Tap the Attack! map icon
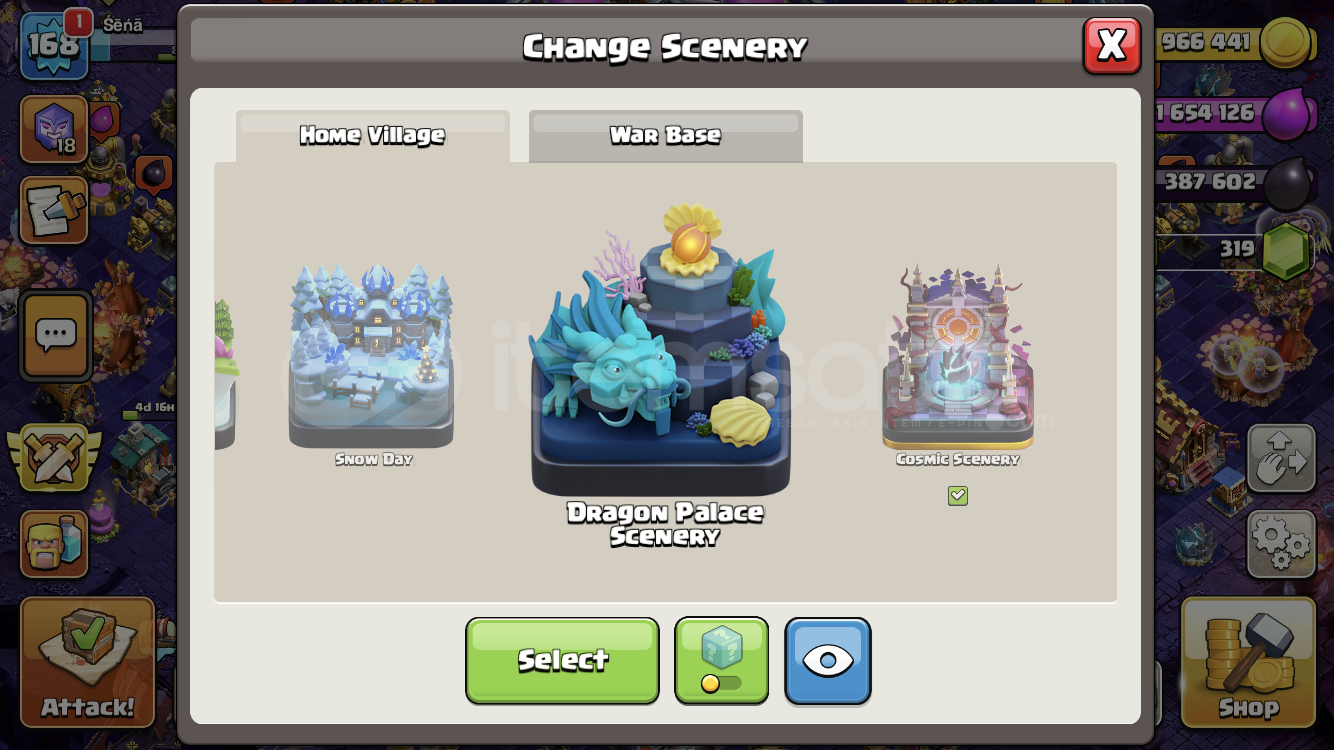1334x750 pixels. click(x=87, y=662)
